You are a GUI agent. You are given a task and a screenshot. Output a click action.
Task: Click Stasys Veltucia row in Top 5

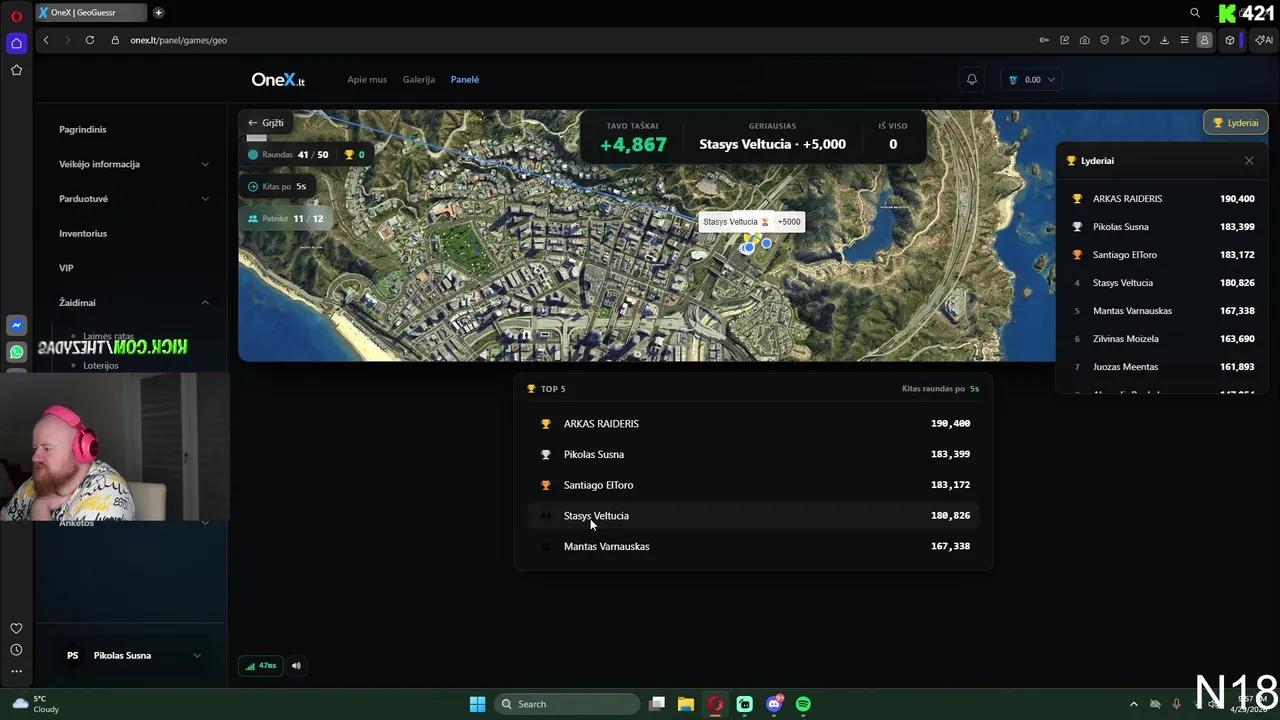(x=753, y=515)
